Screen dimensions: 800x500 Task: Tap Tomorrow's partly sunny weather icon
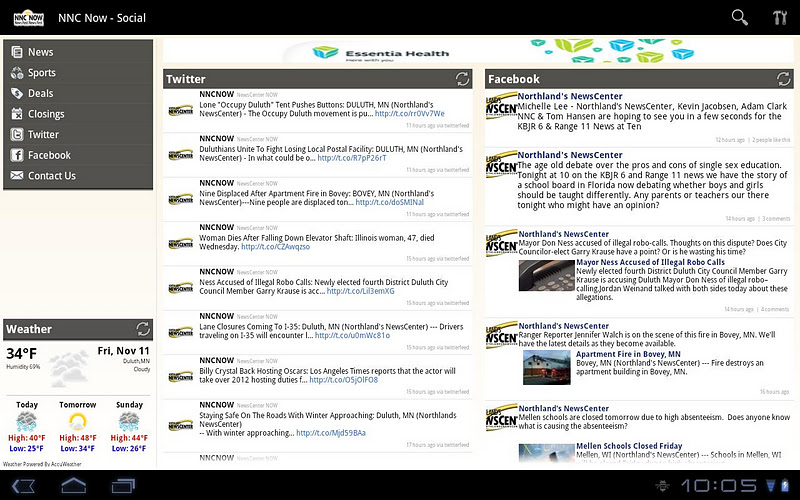78,422
